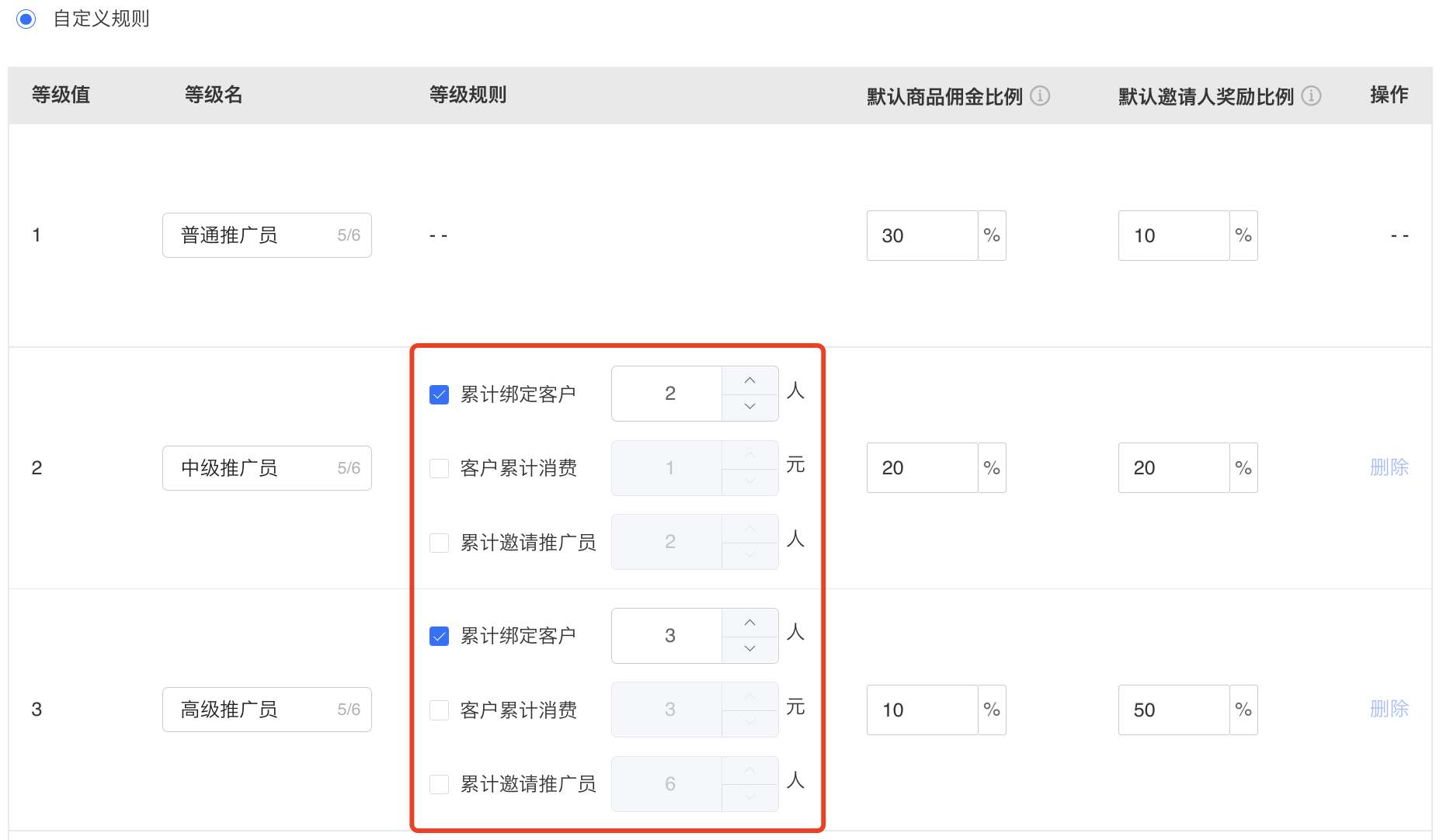Edit level 1 commission field showing 30
1443x840 pixels.
922,235
